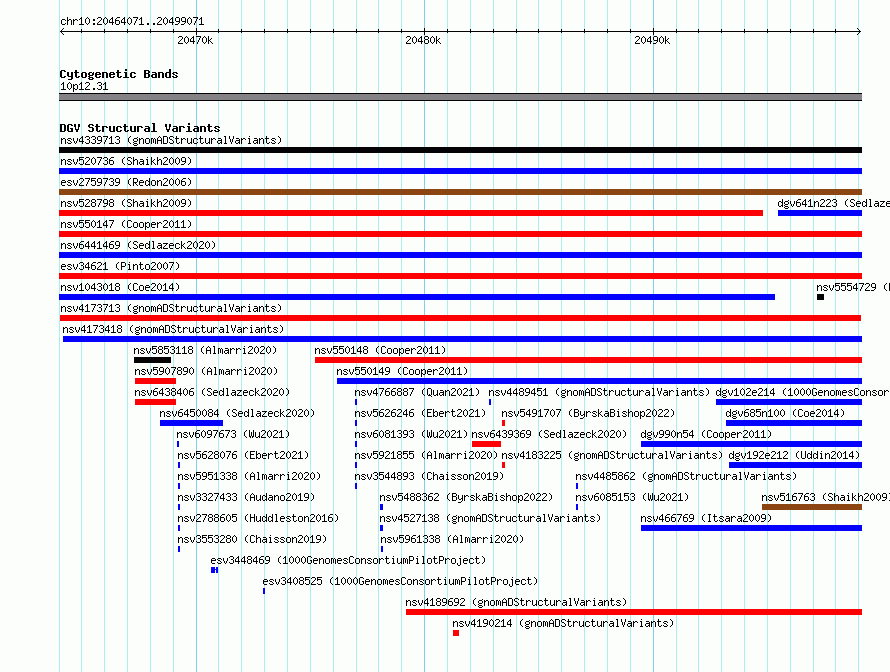Select the nsv6081393 (Wu2021) label

click(x=410, y=434)
